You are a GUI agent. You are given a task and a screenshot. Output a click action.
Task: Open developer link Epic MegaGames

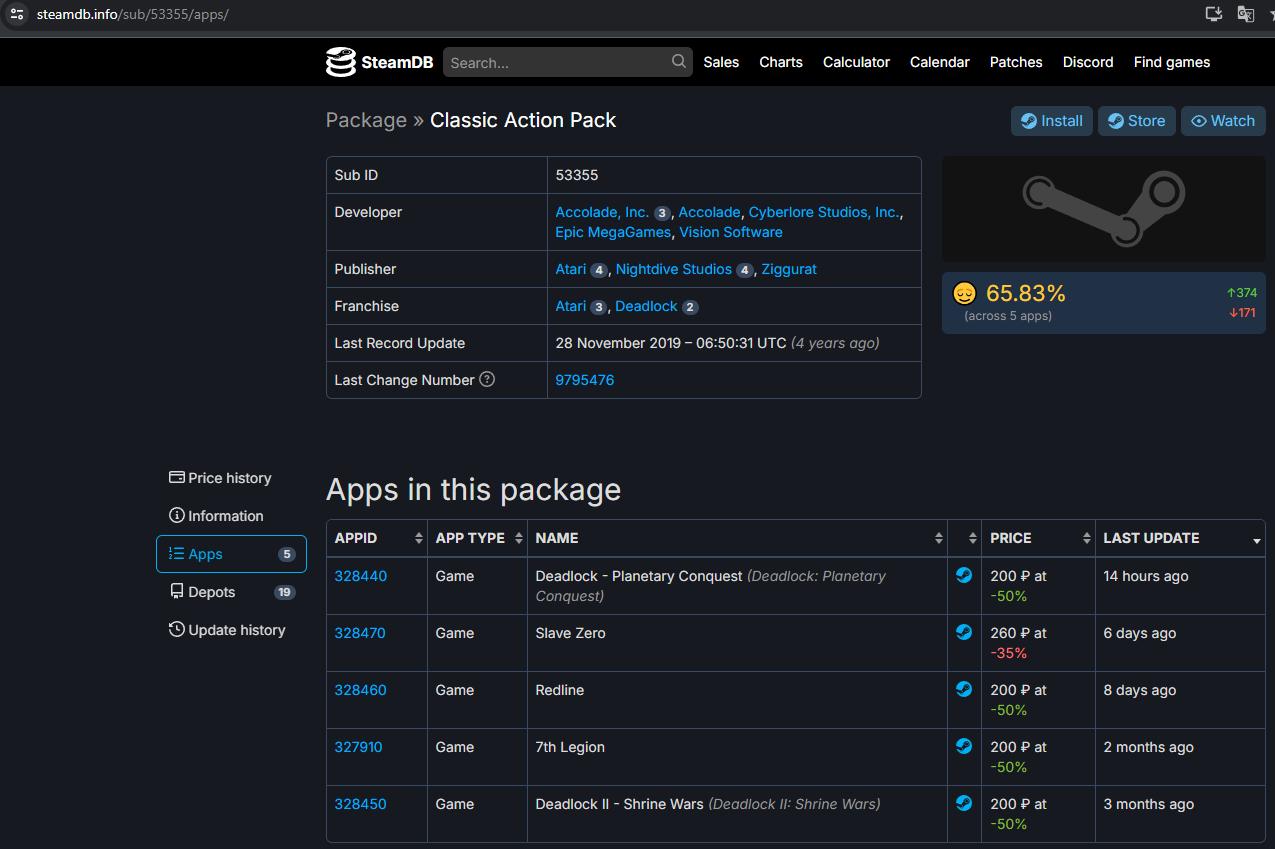(x=613, y=232)
